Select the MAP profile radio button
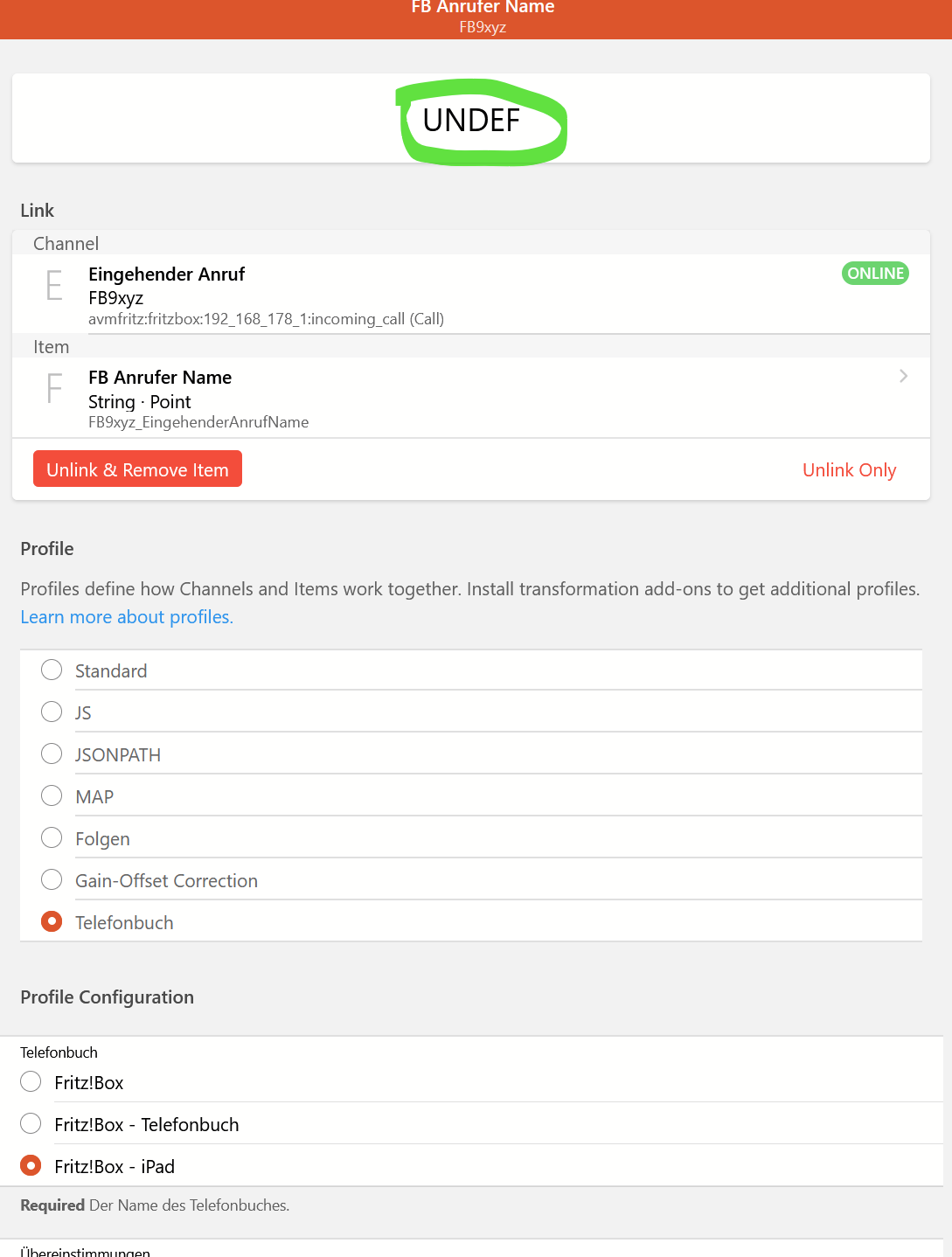This screenshot has height=1257, width=952. 52,796
